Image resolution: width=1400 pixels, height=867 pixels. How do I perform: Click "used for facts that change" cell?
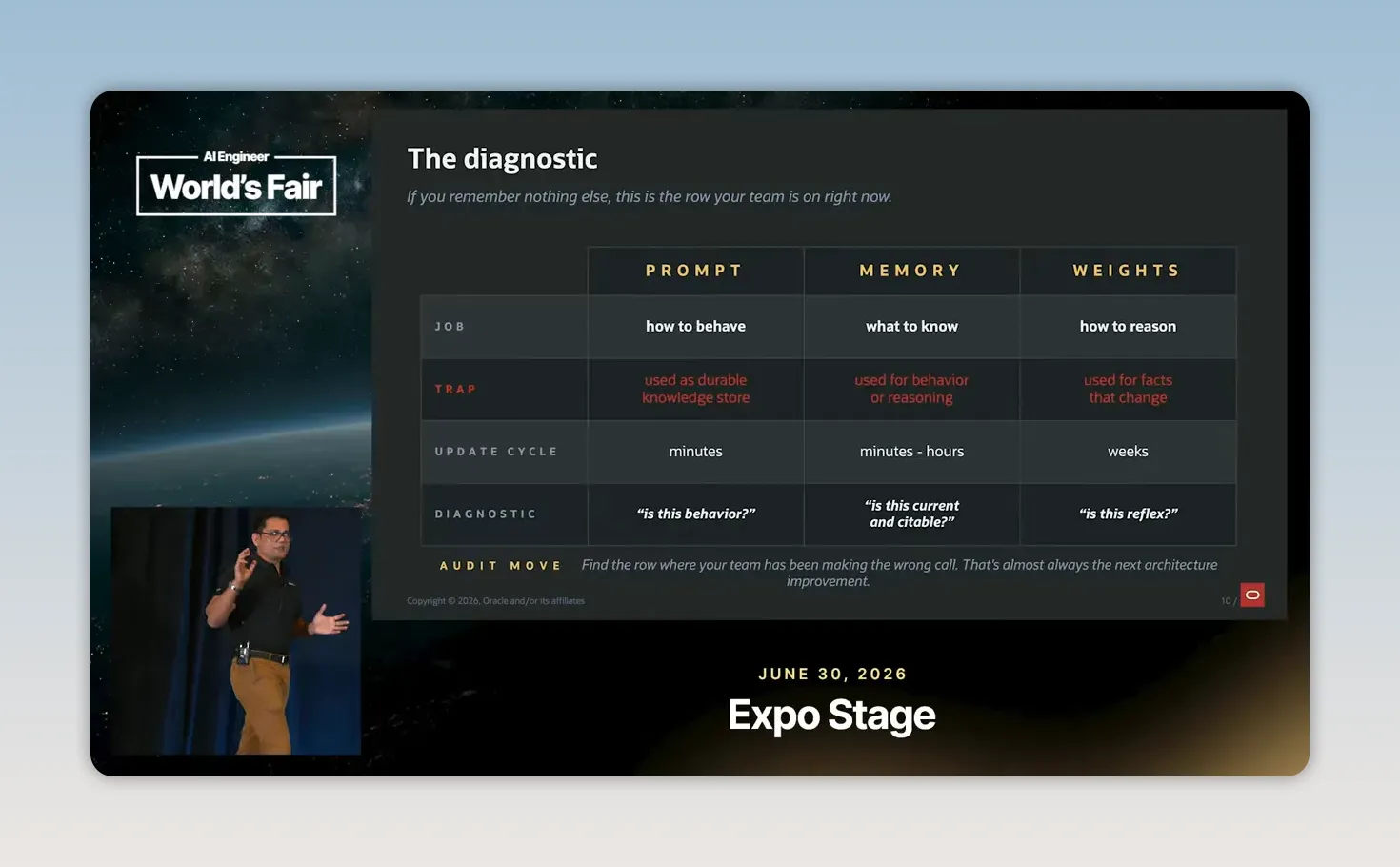[x=1128, y=389]
